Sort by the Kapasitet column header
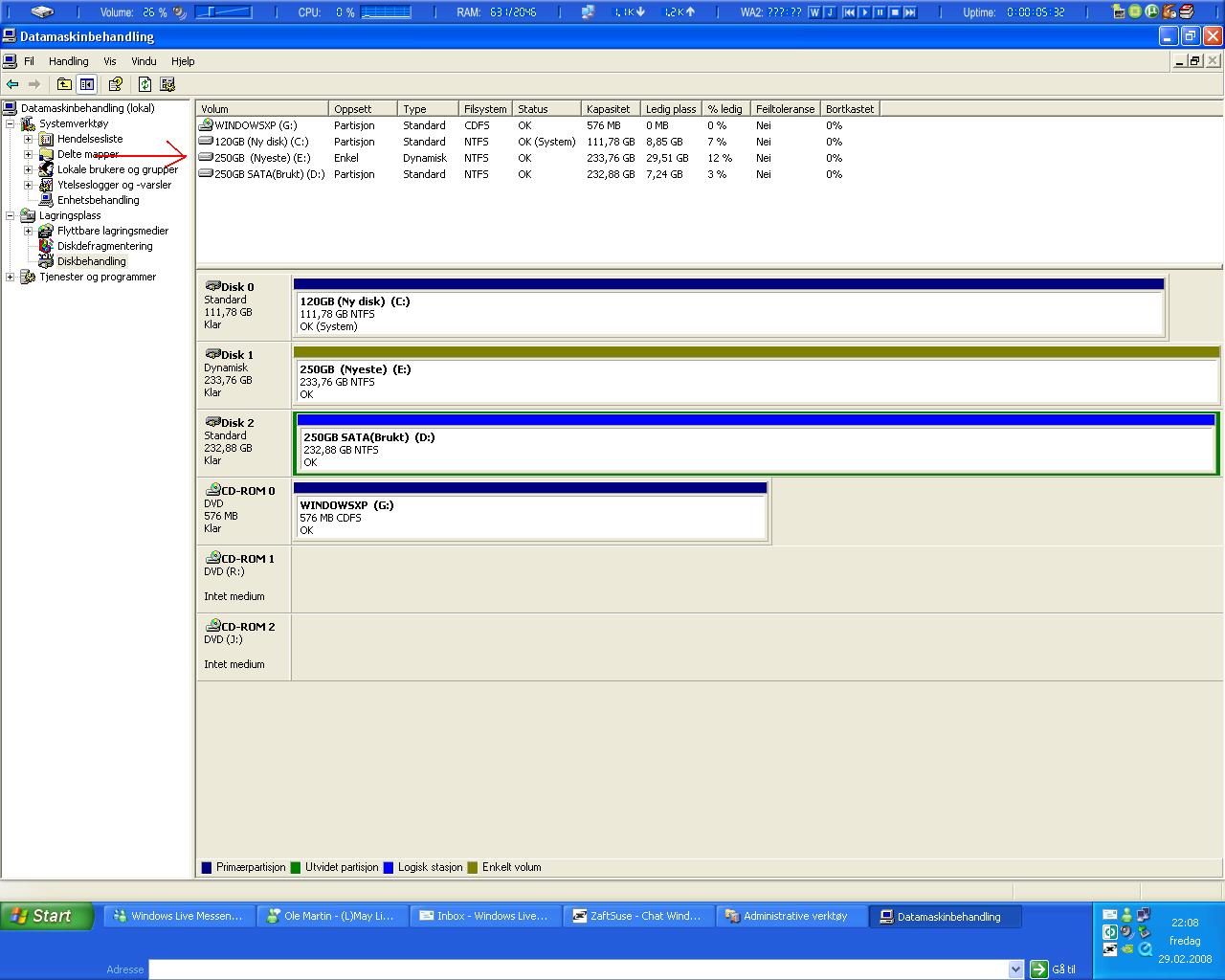The image size is (1225, 980). coord(611,109)
